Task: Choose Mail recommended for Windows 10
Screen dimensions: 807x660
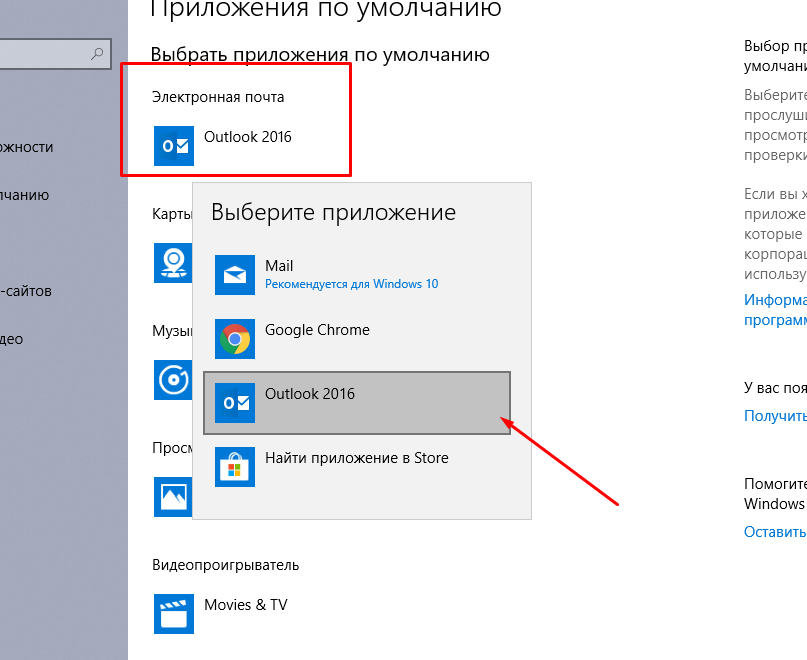Action: (357, 275)
